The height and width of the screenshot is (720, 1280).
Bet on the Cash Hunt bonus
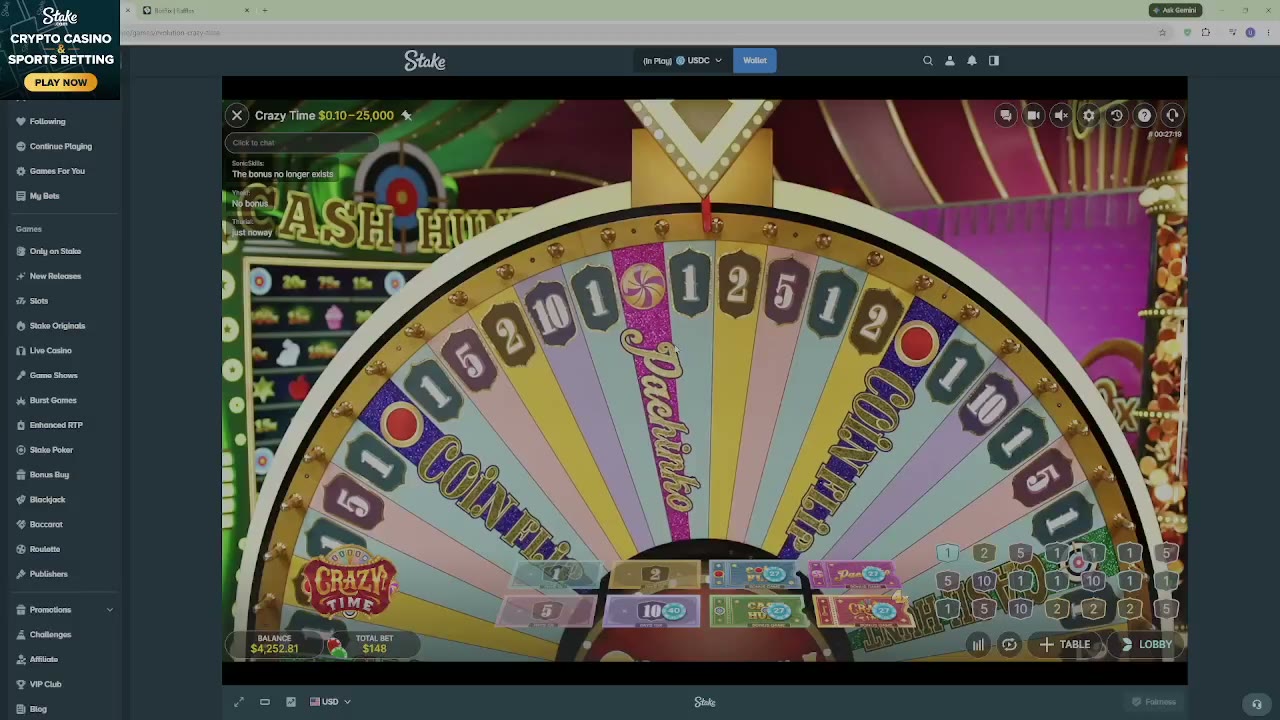click(758, 611)
